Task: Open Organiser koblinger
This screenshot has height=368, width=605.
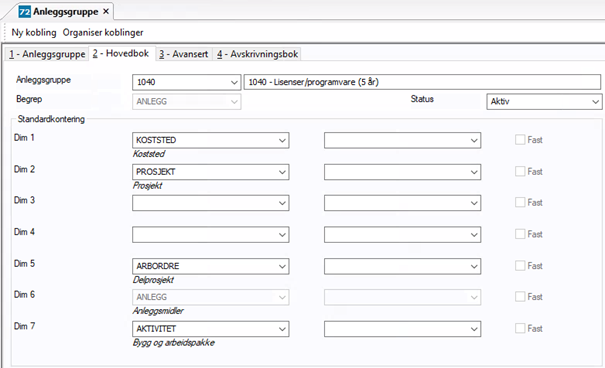Action: click(103, 32)
